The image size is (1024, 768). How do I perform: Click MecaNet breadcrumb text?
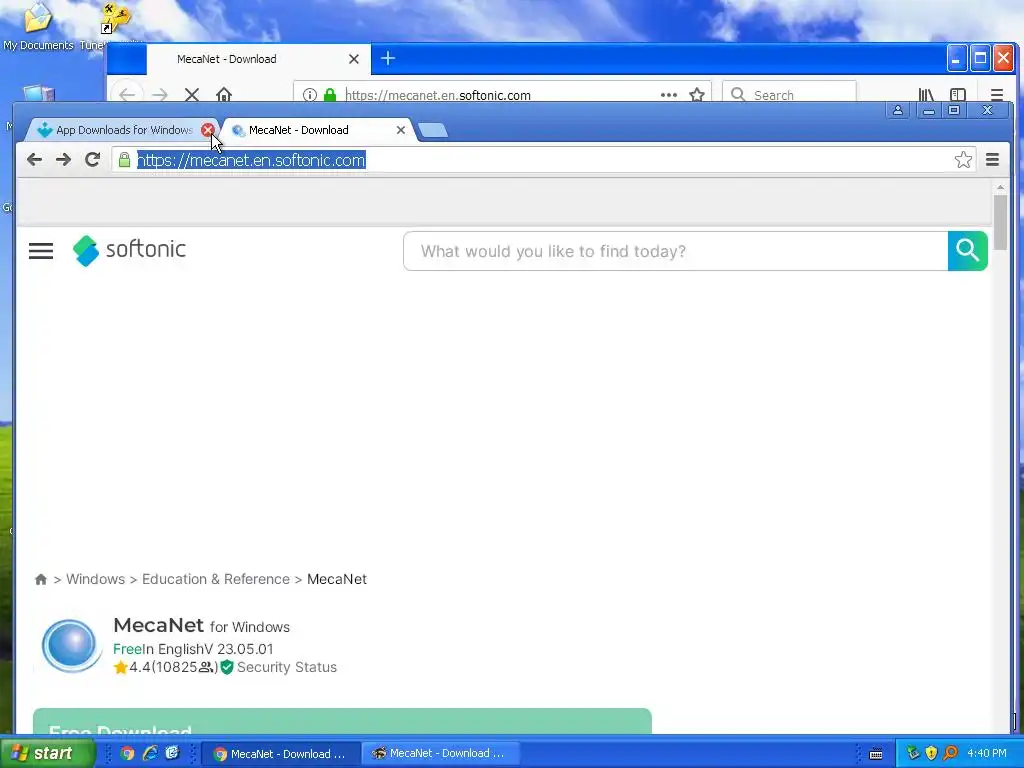coord(337,579)
